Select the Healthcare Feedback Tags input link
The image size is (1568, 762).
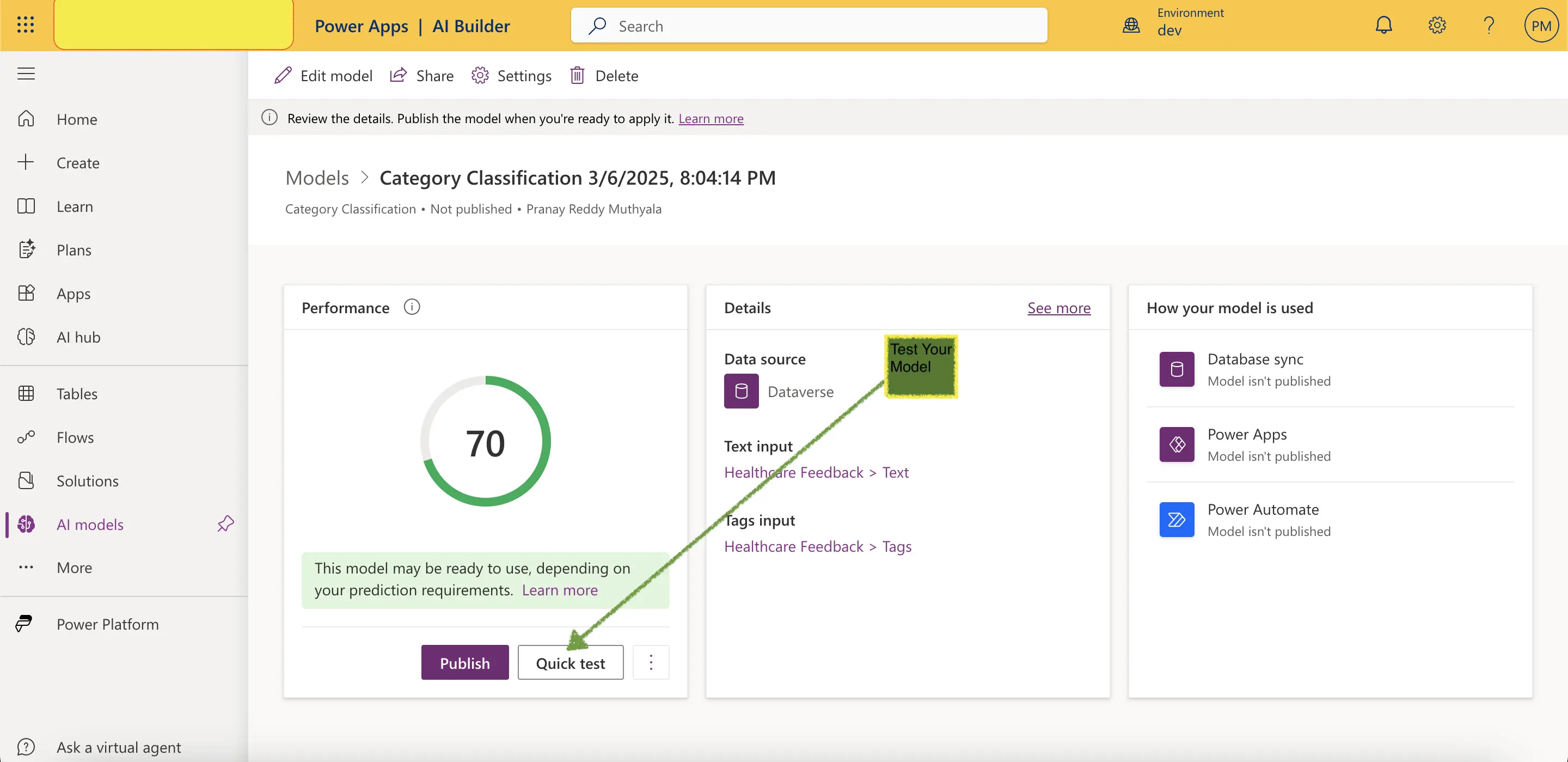point(817,546)
